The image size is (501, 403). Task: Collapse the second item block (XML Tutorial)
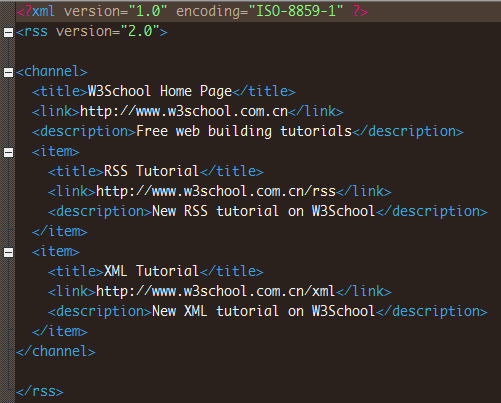point(8,252)
